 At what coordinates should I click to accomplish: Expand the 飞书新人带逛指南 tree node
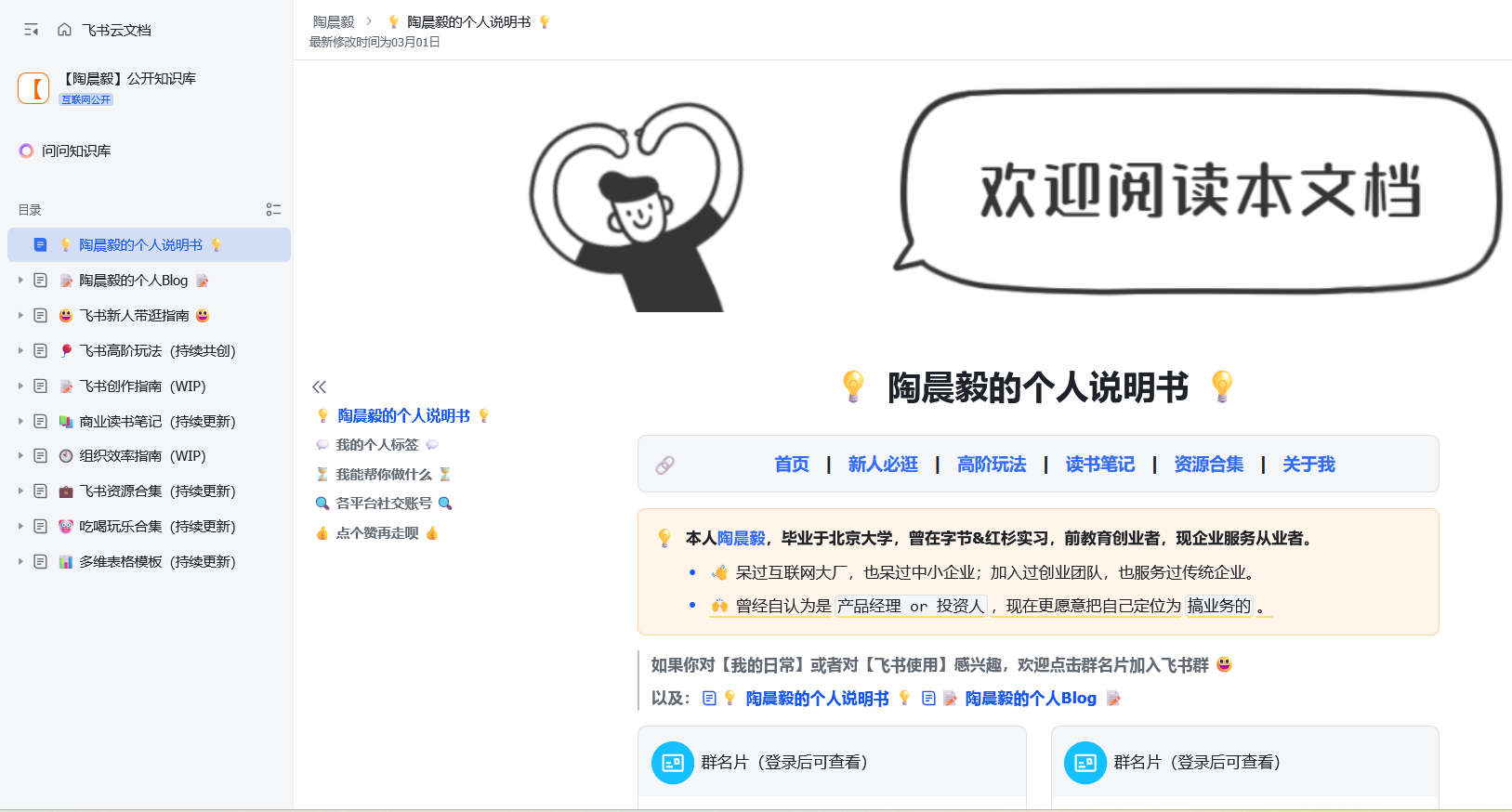[x=20, y=316]
